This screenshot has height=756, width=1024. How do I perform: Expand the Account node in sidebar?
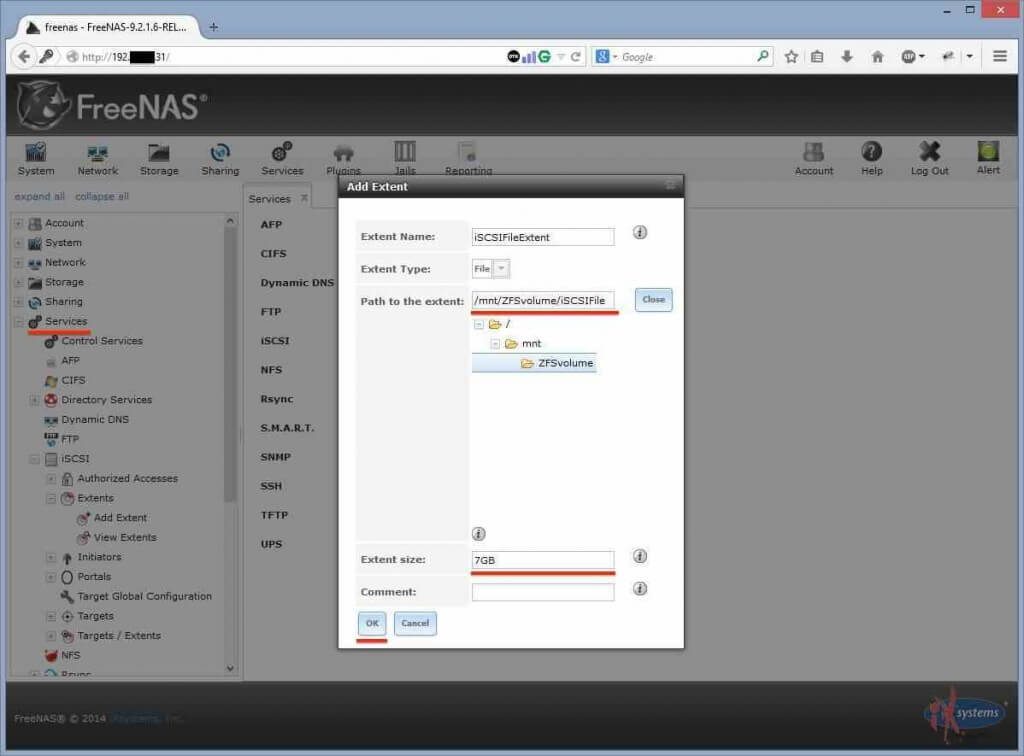pos(18,223)
